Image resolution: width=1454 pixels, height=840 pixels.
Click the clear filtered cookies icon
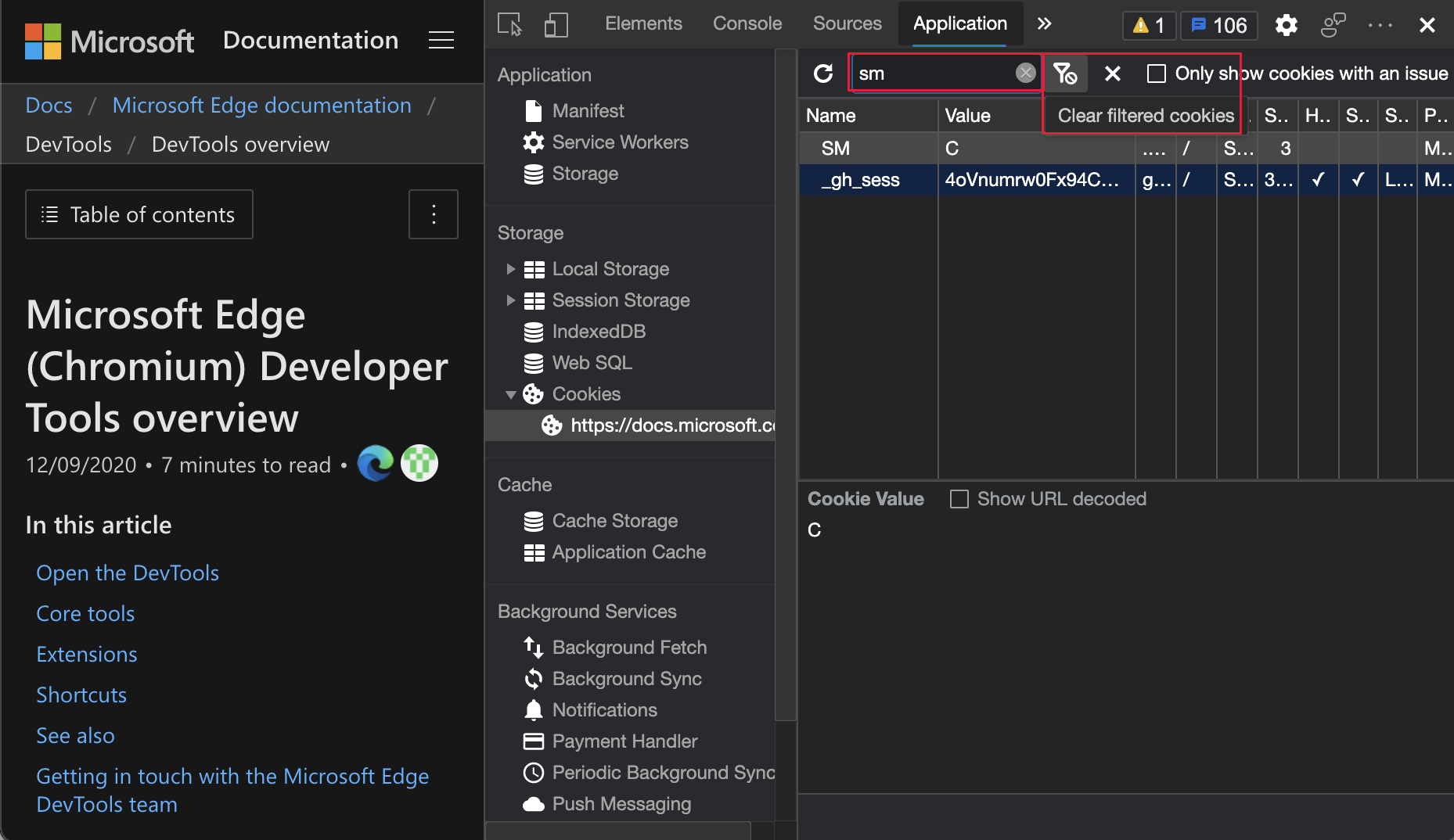pyautogui.click(x=1065, y=74)
